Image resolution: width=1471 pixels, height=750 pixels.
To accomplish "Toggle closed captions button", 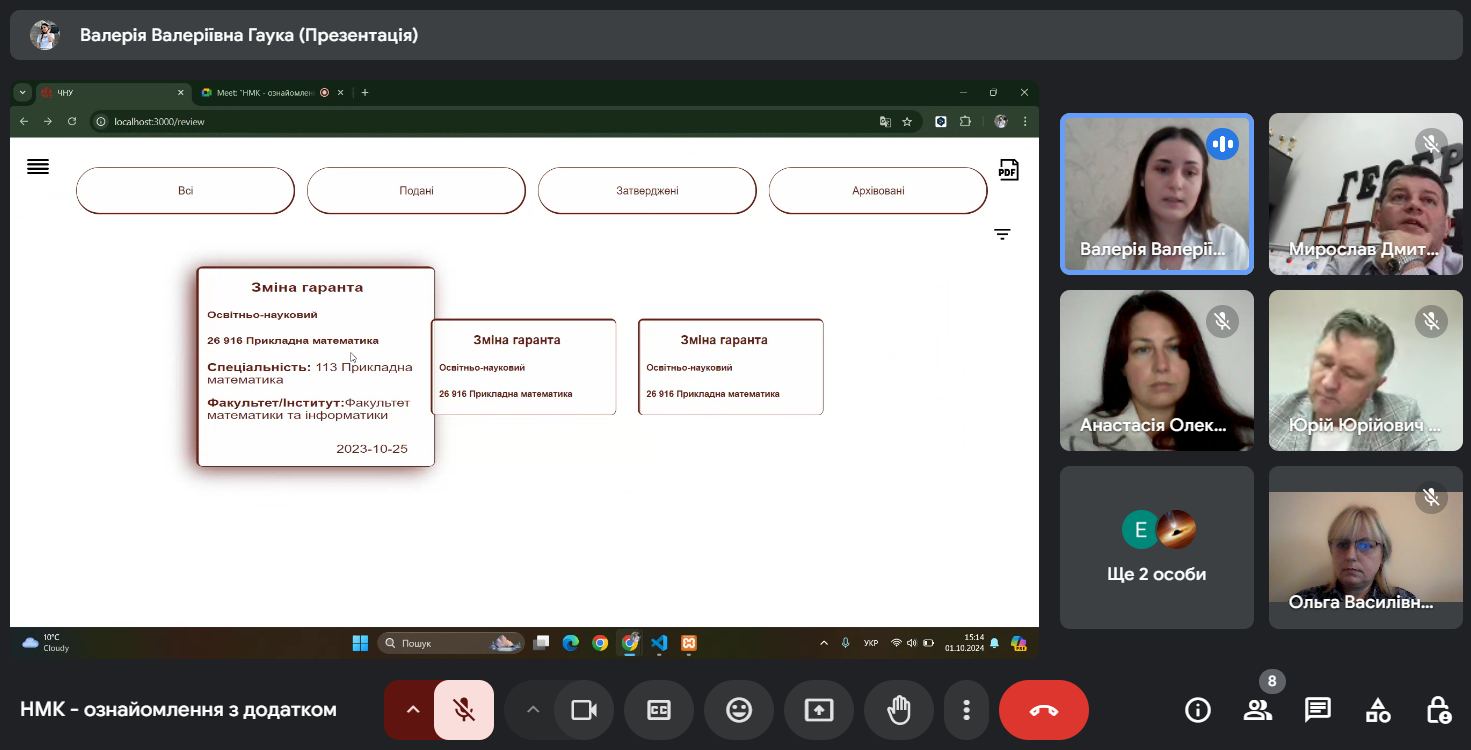I will [659, 710].
